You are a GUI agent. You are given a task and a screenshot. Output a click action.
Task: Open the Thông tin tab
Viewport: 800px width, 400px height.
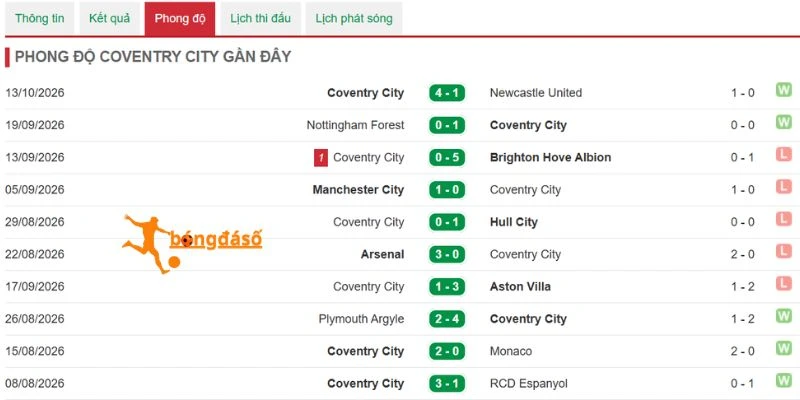[x=39, y=19]
